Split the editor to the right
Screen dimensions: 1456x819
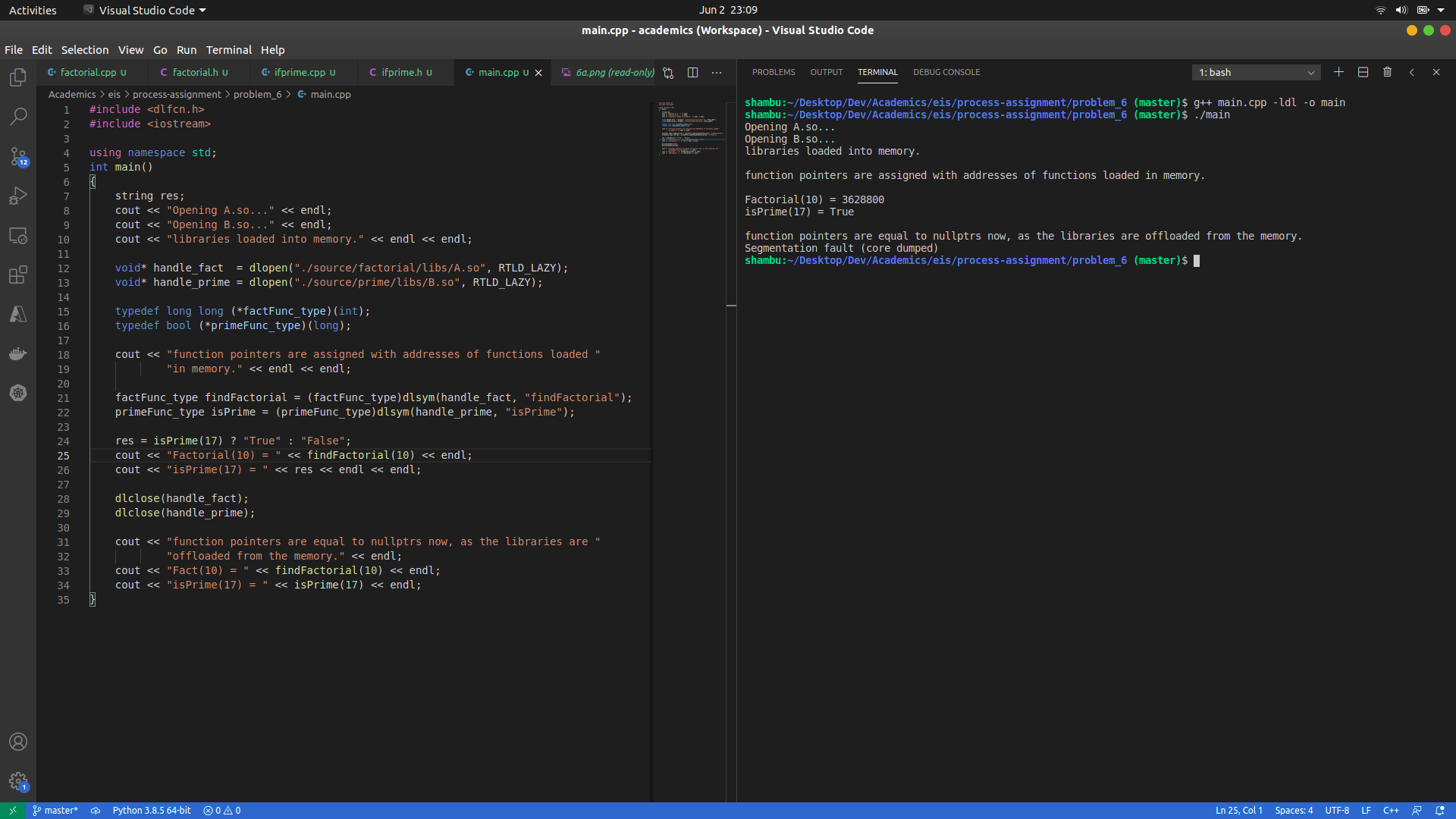[692, 73]
